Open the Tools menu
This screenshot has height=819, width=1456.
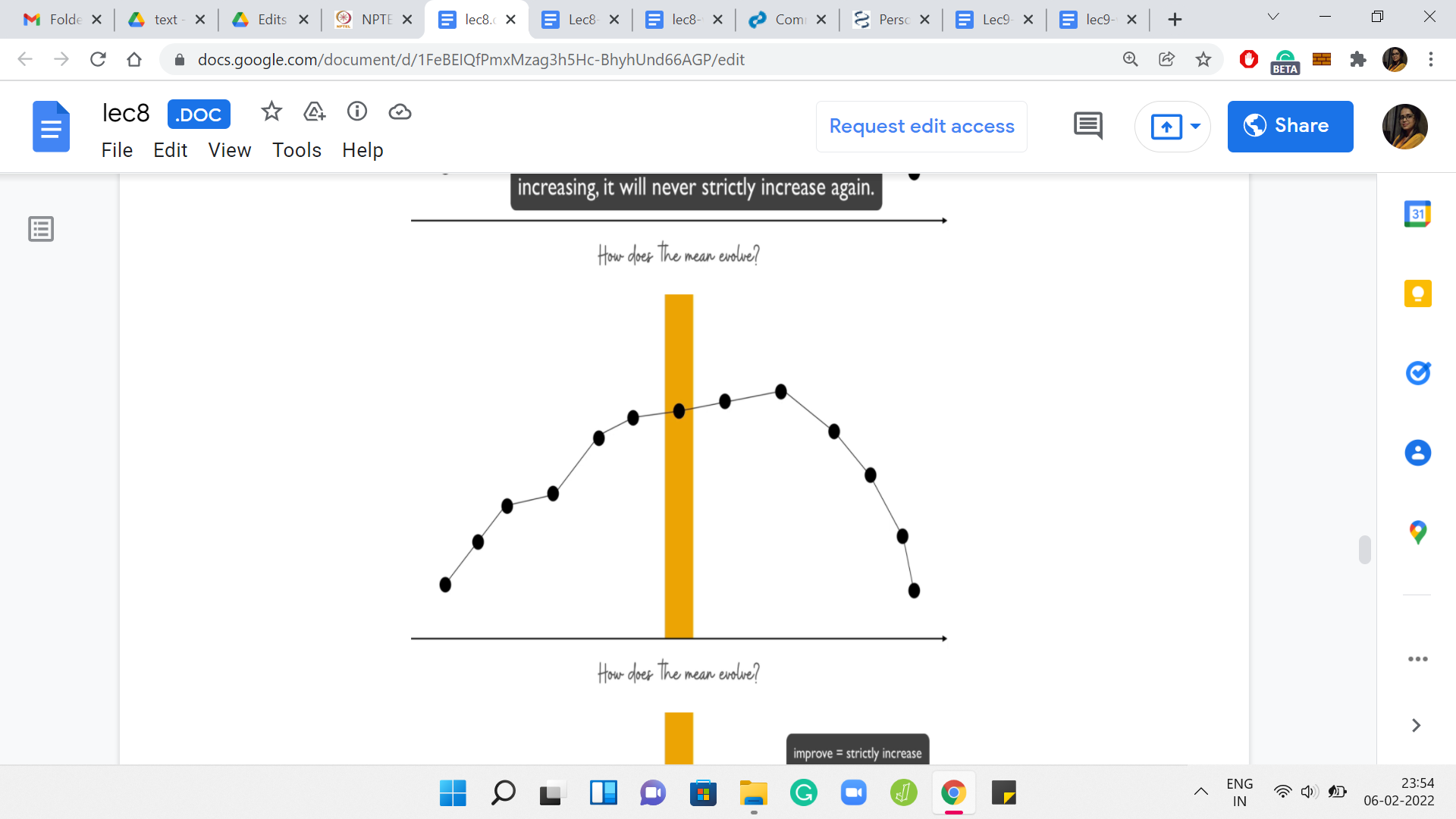(297, 150)
